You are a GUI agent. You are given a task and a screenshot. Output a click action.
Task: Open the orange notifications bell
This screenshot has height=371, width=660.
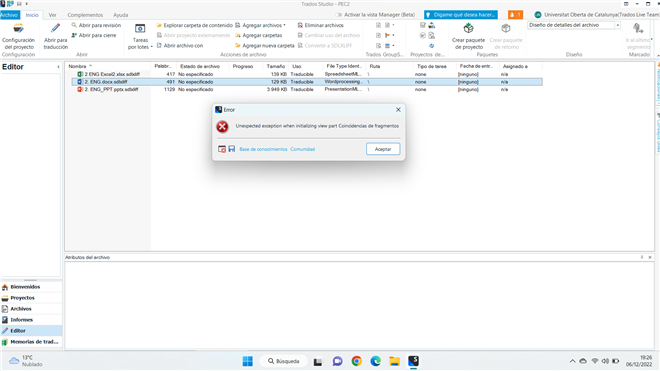click(515, 15)
